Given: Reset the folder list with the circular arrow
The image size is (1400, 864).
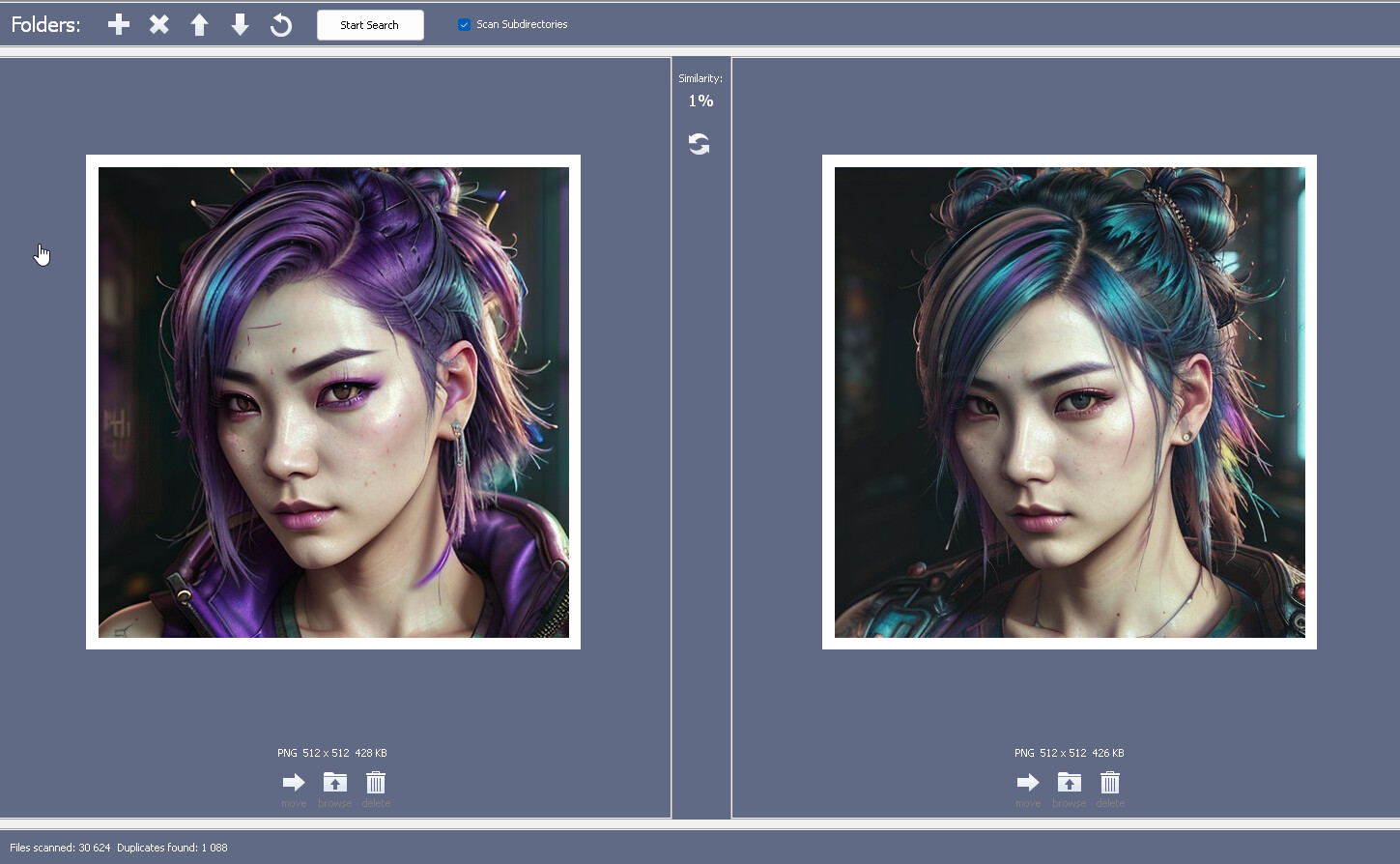Looking at the screenshot, I should [x=280, y=24].
